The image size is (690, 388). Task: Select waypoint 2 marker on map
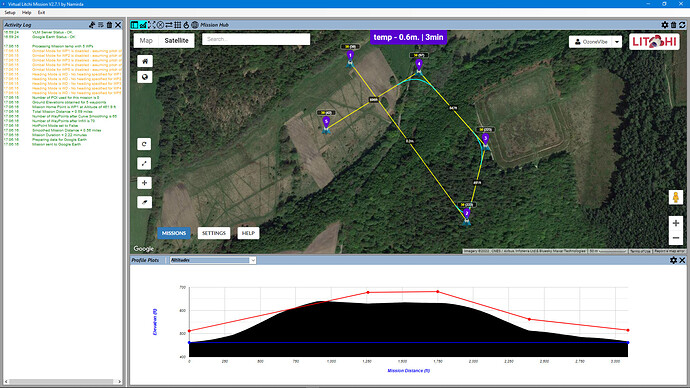coord(466,214)
